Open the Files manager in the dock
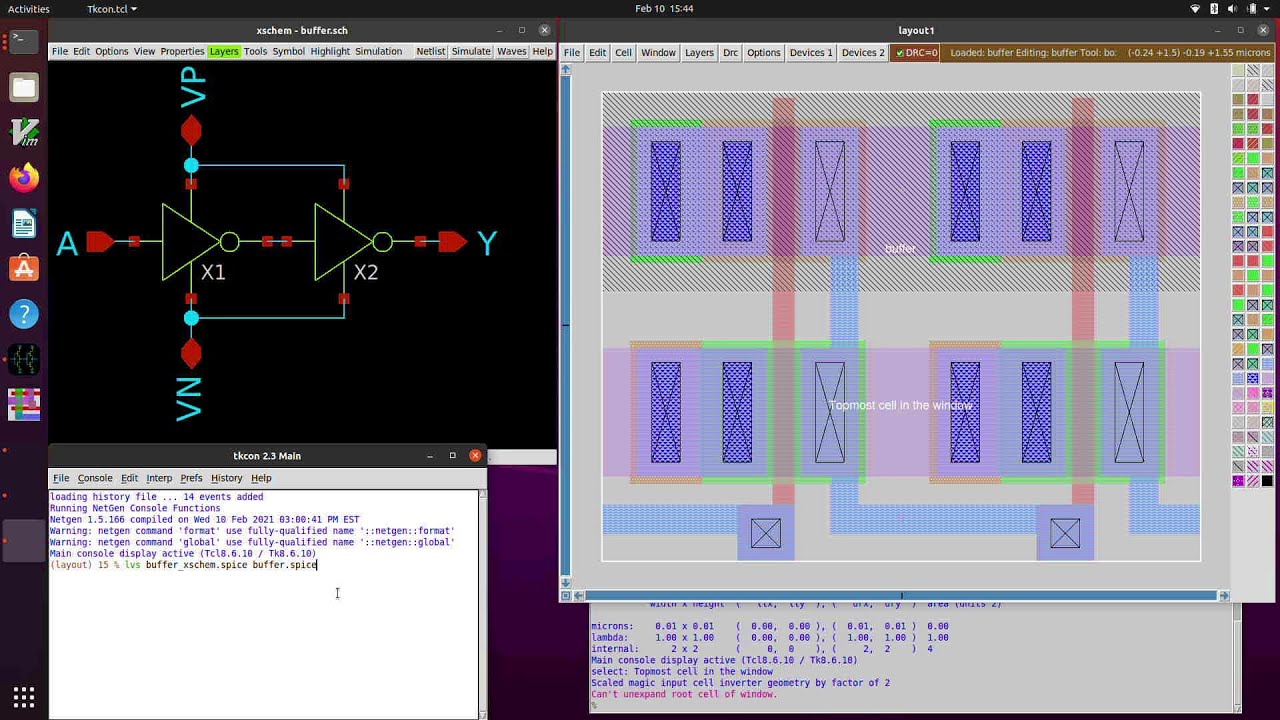1280x720 pixels. coord(24,88)
